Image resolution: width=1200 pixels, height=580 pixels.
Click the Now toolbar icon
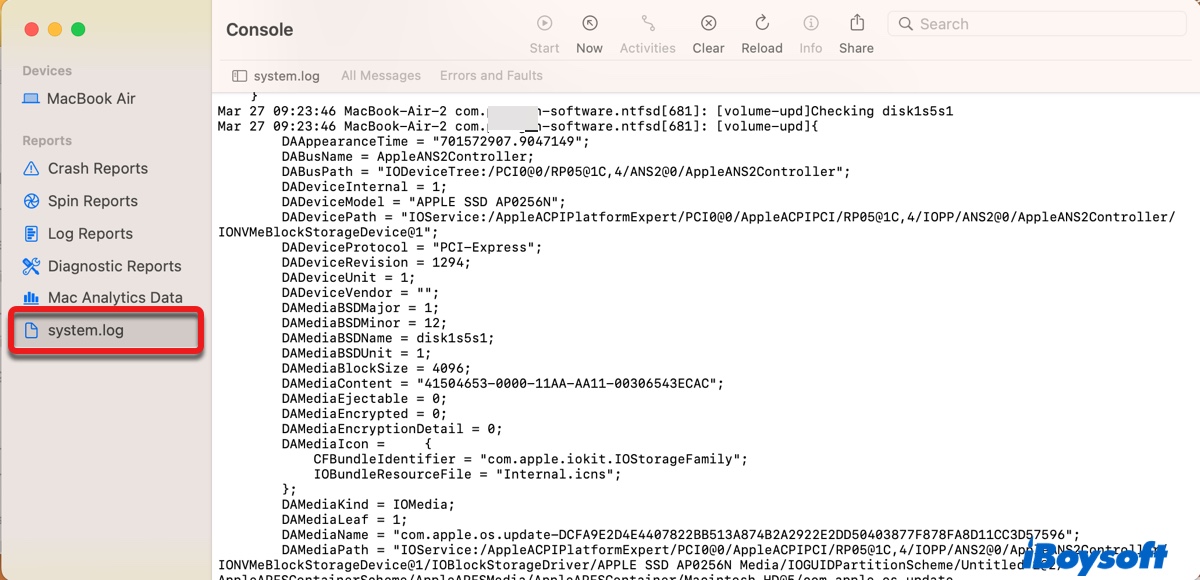pos(590,23)
